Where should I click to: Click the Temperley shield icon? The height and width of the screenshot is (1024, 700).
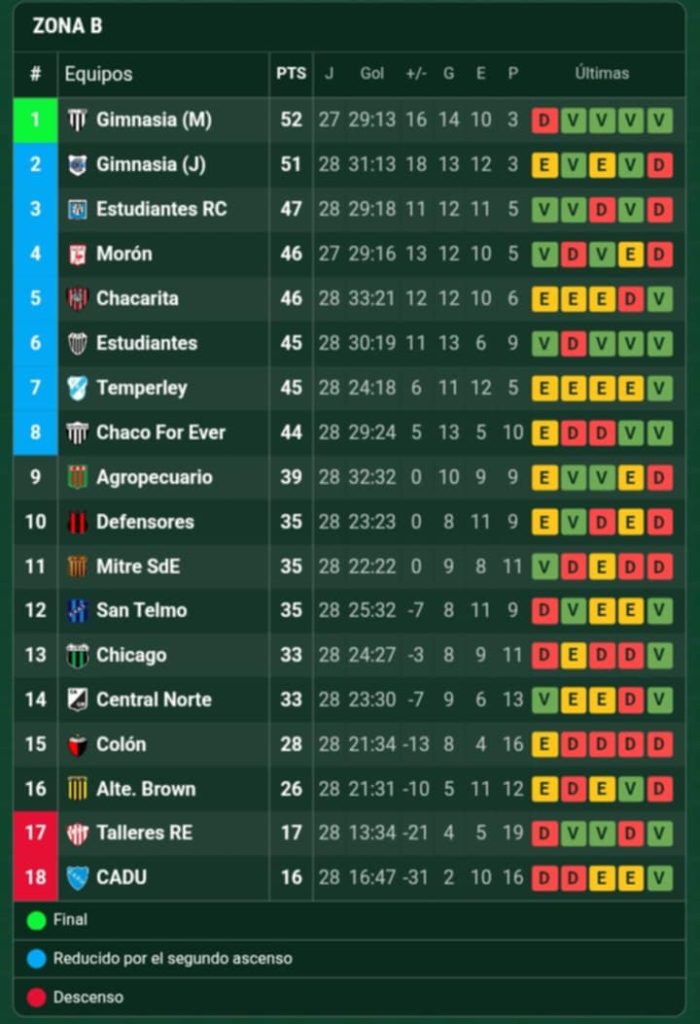point(77,388)
